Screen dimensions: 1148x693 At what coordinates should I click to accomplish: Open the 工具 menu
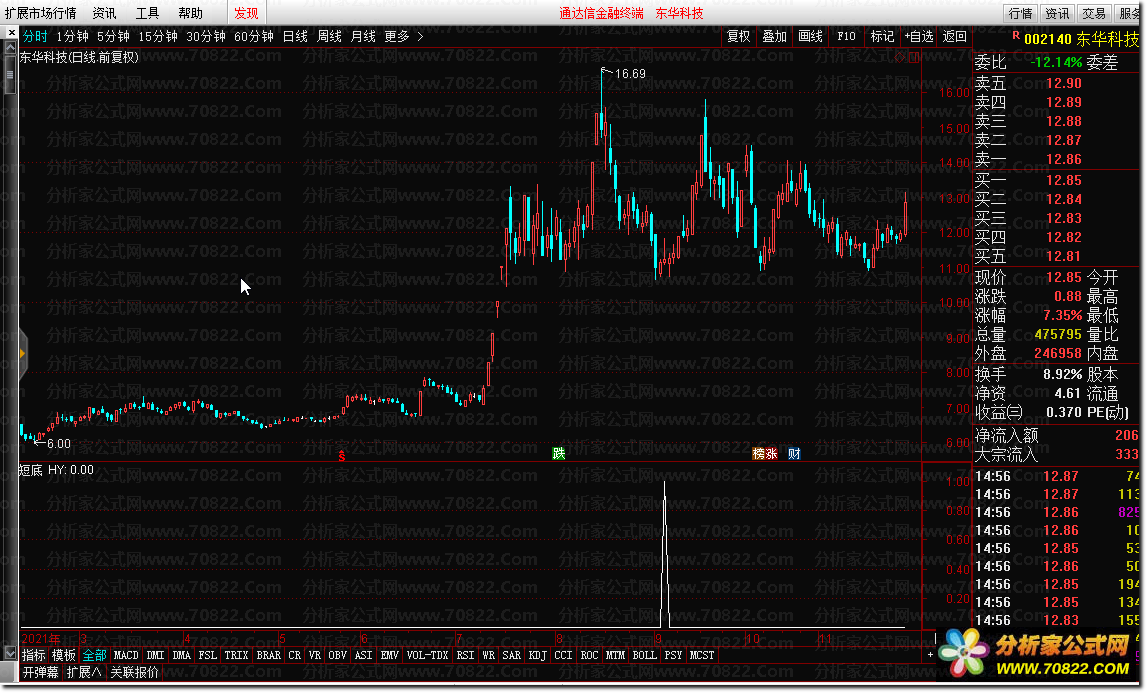click(147, 13)
